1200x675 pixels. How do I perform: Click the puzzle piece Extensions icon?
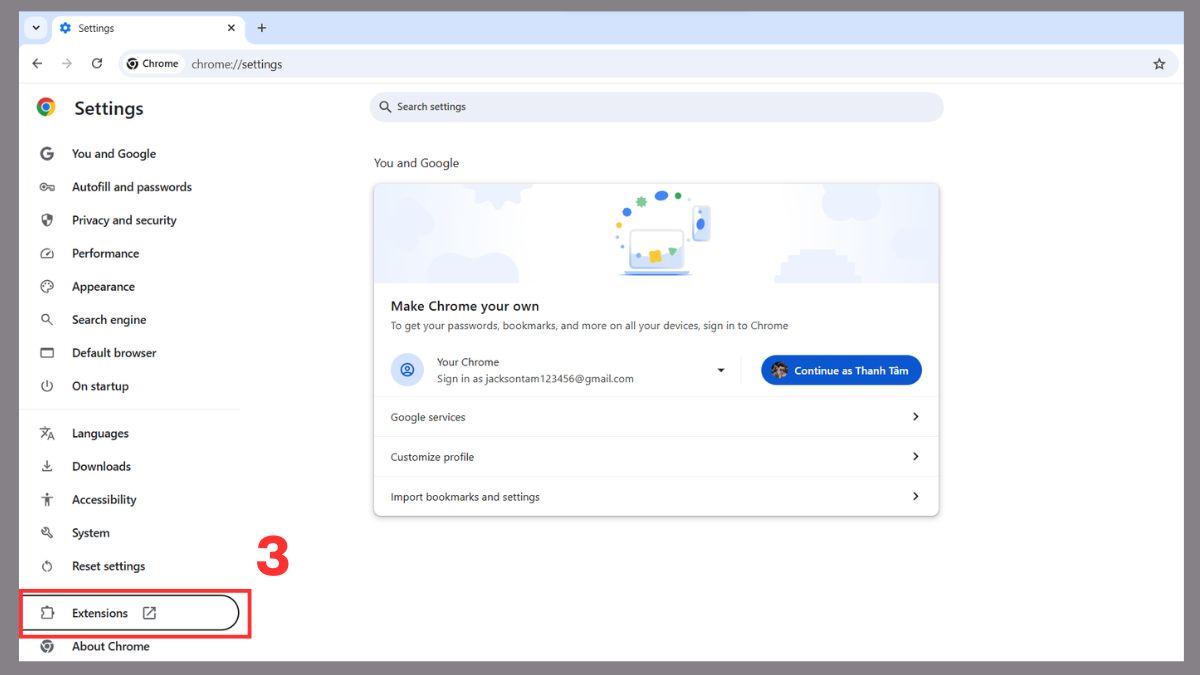click(x=46, y=613)
